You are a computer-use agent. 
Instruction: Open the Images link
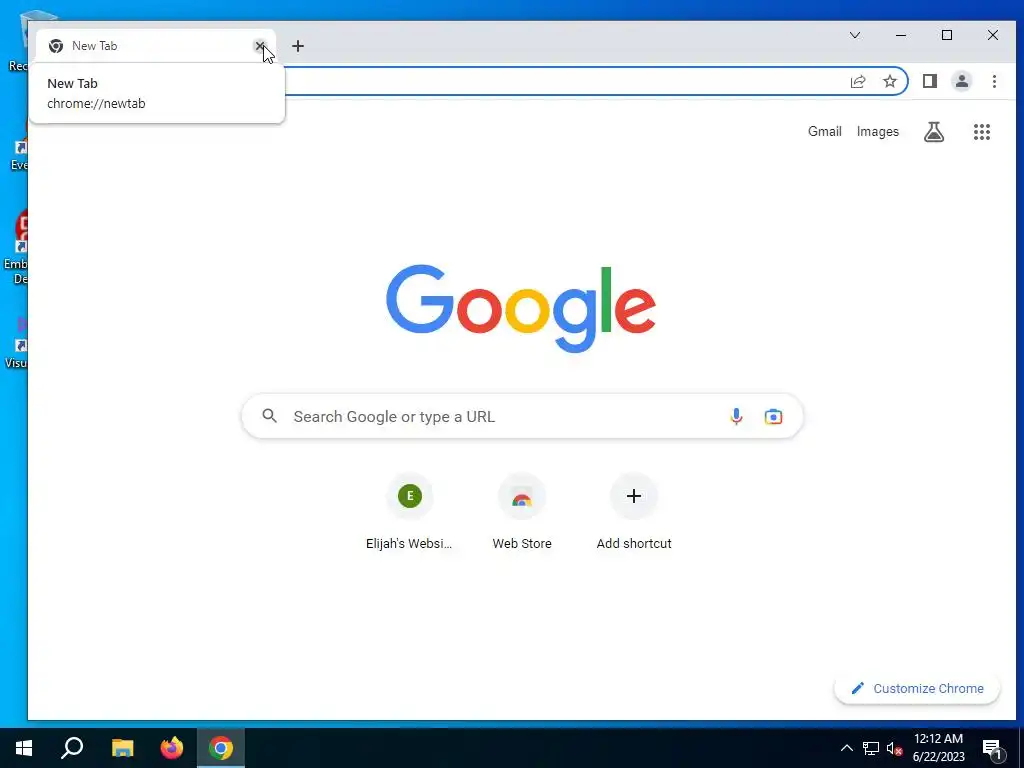(878, 131)
